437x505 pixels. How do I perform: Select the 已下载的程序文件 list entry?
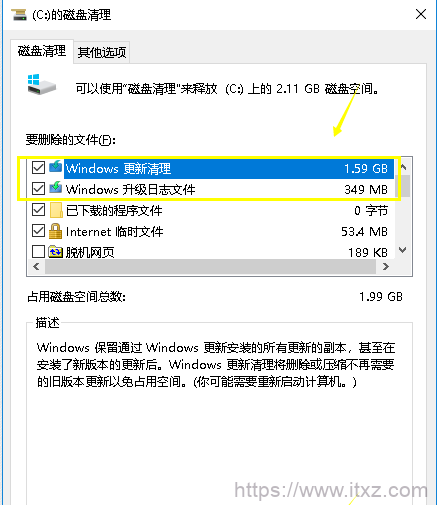211,210
